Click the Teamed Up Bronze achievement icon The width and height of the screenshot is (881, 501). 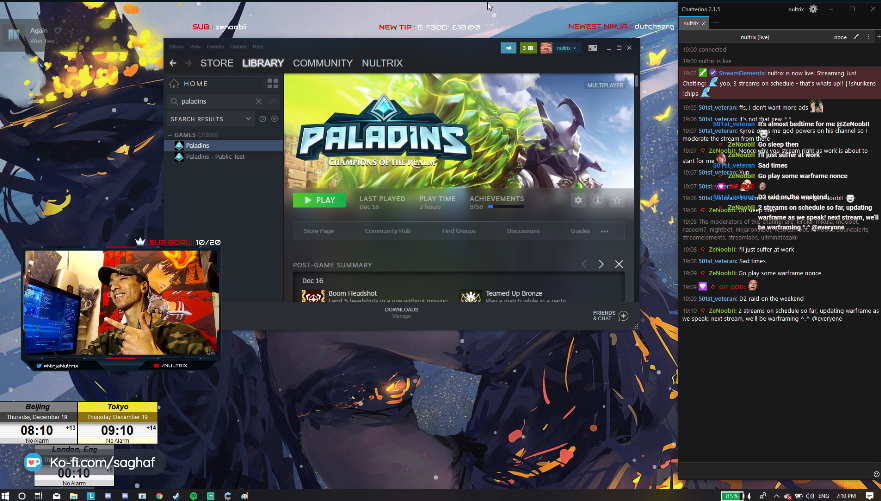[x=470, y=296]
